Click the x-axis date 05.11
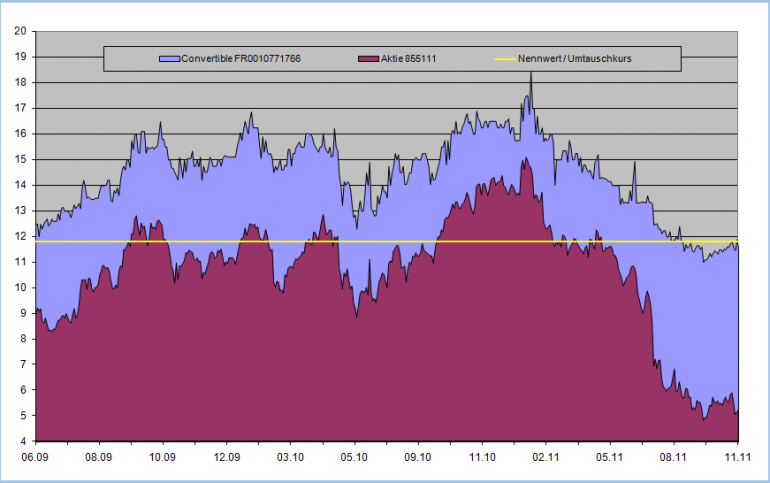 pyautogui.click(x=609, y=457)
